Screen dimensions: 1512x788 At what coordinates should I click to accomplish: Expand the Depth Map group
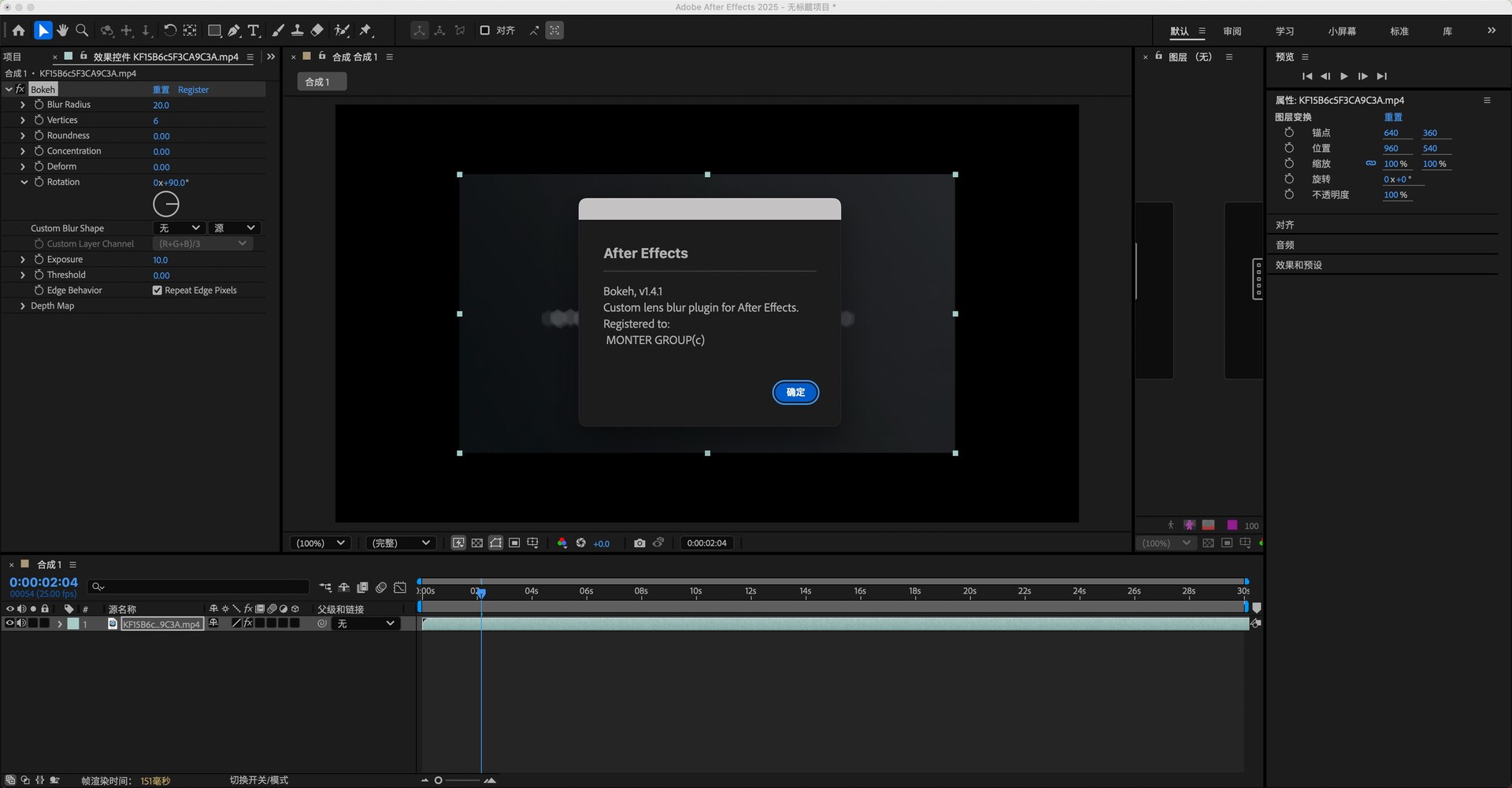23,306
